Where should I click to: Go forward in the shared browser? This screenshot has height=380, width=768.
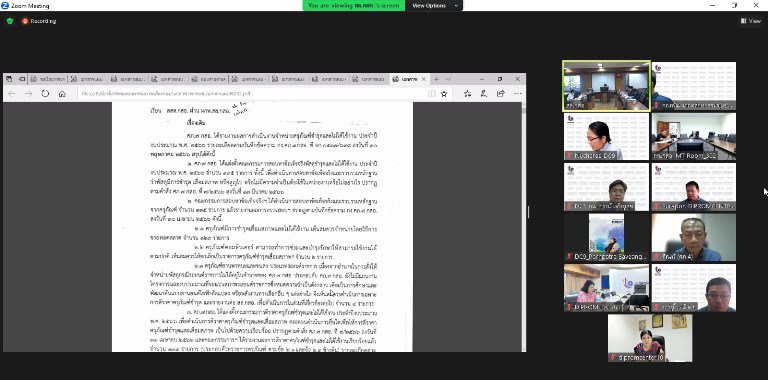(28, 94)
